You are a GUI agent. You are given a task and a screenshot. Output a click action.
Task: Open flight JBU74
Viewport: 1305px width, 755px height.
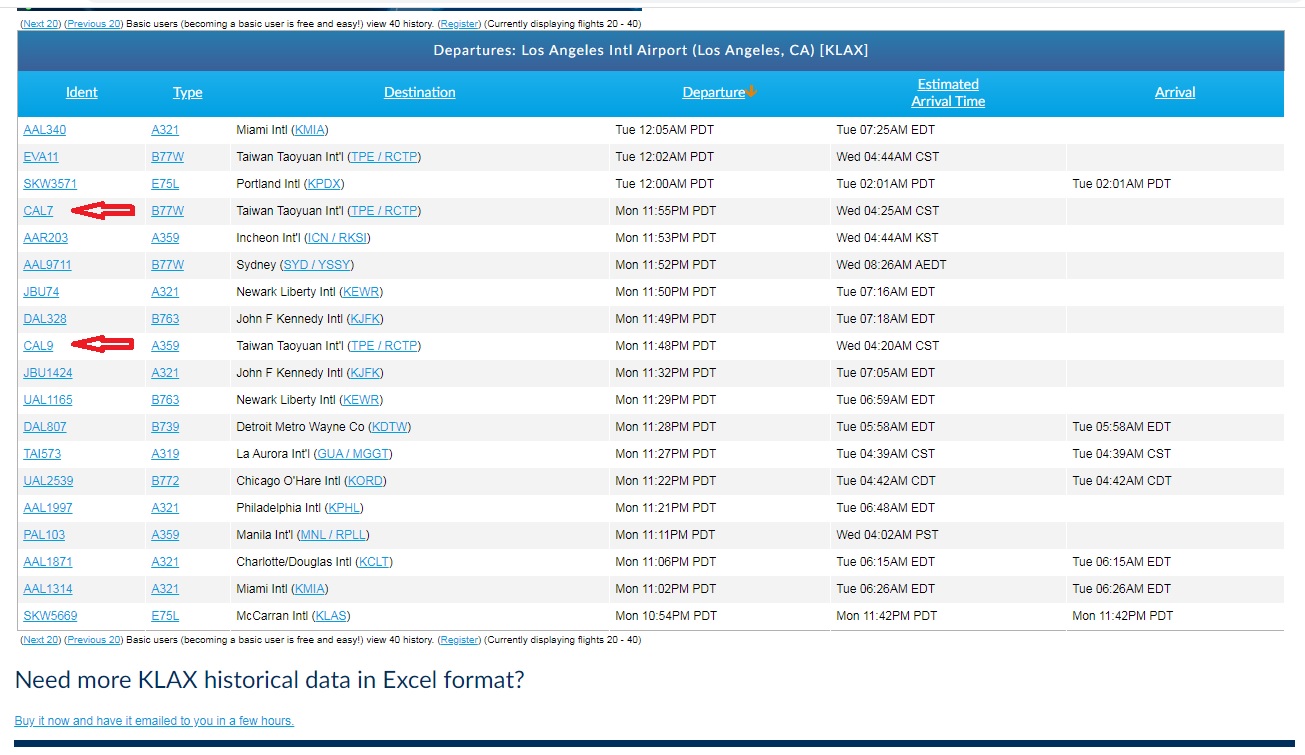(x=41, y=292)
